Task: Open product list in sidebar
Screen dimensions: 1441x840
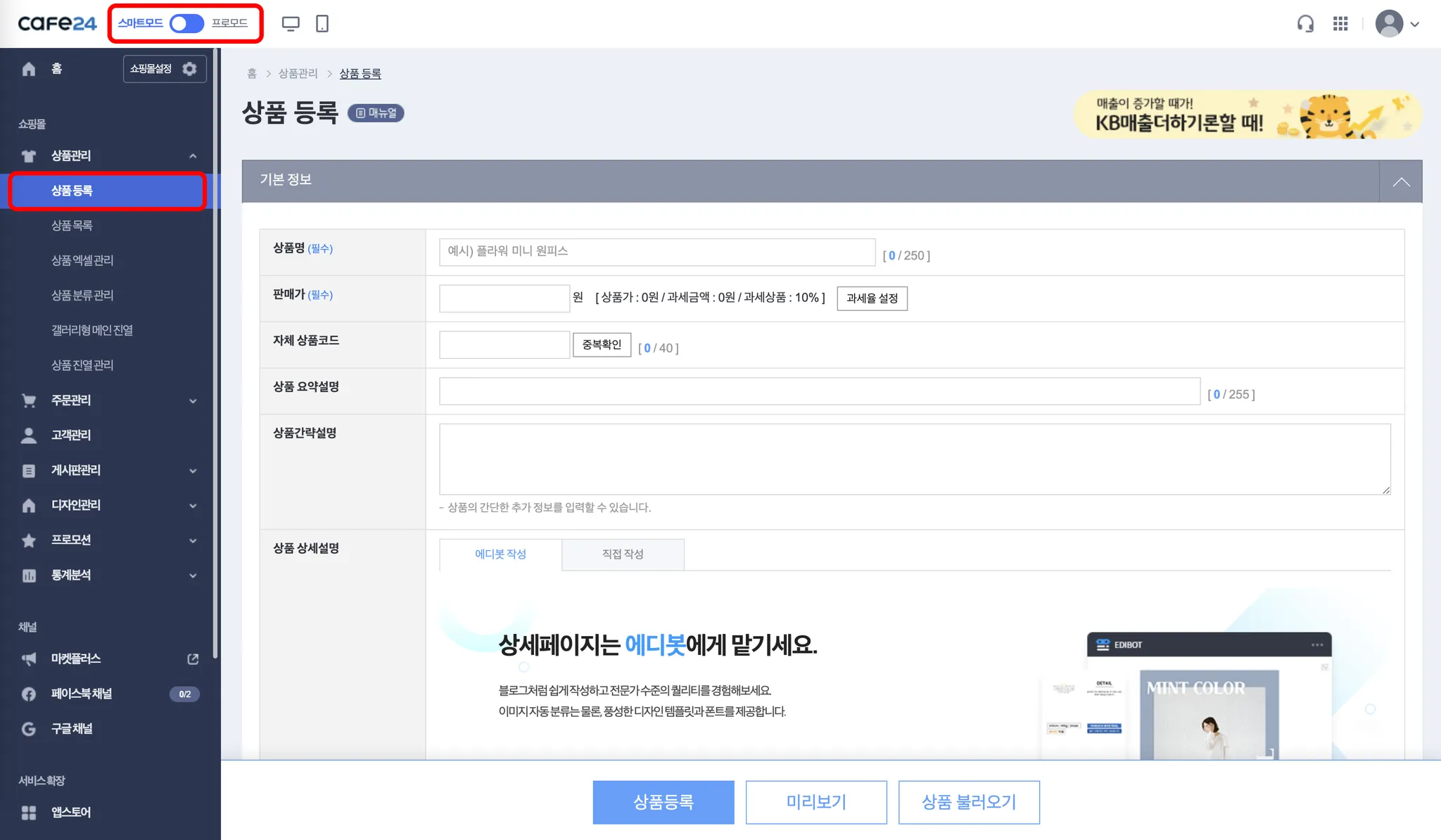Action: pyautogui.click(x=72, y=226)
